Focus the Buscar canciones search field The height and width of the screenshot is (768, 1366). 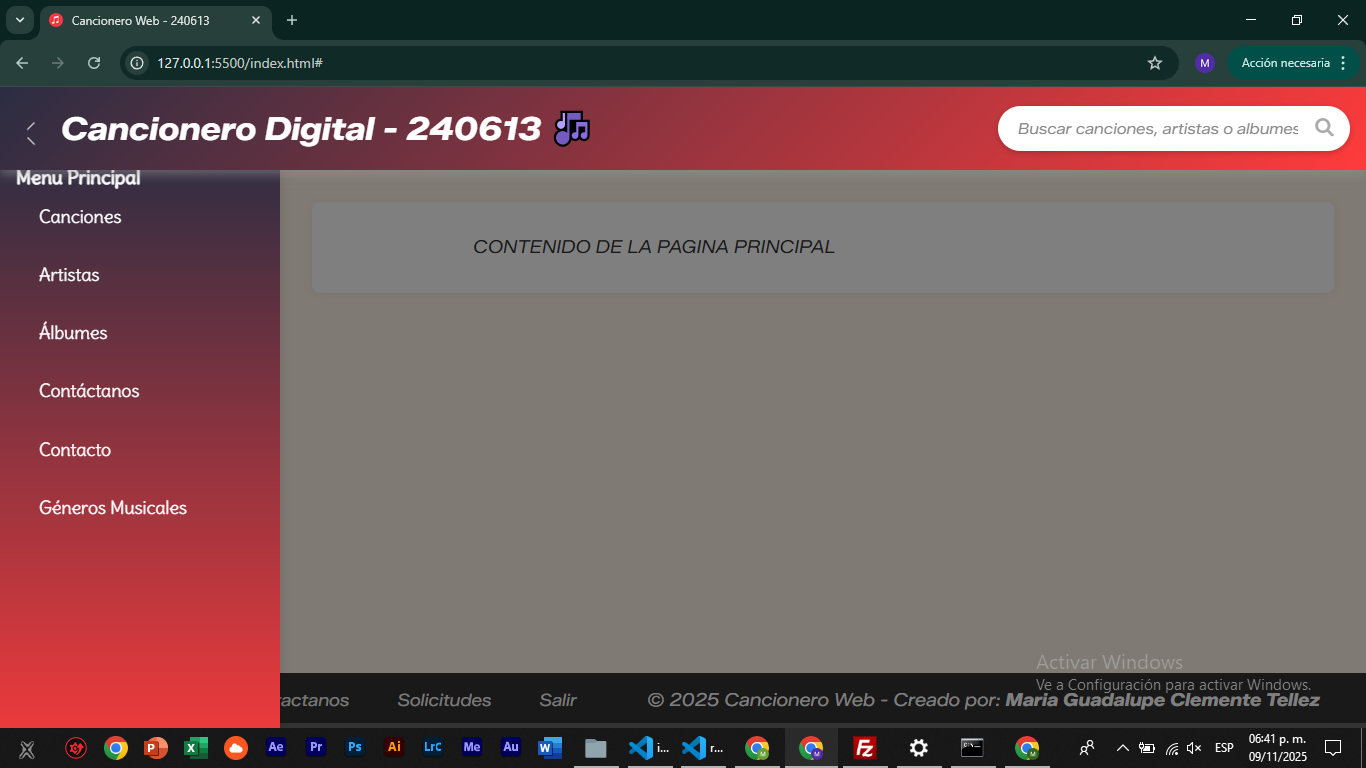1157,129
